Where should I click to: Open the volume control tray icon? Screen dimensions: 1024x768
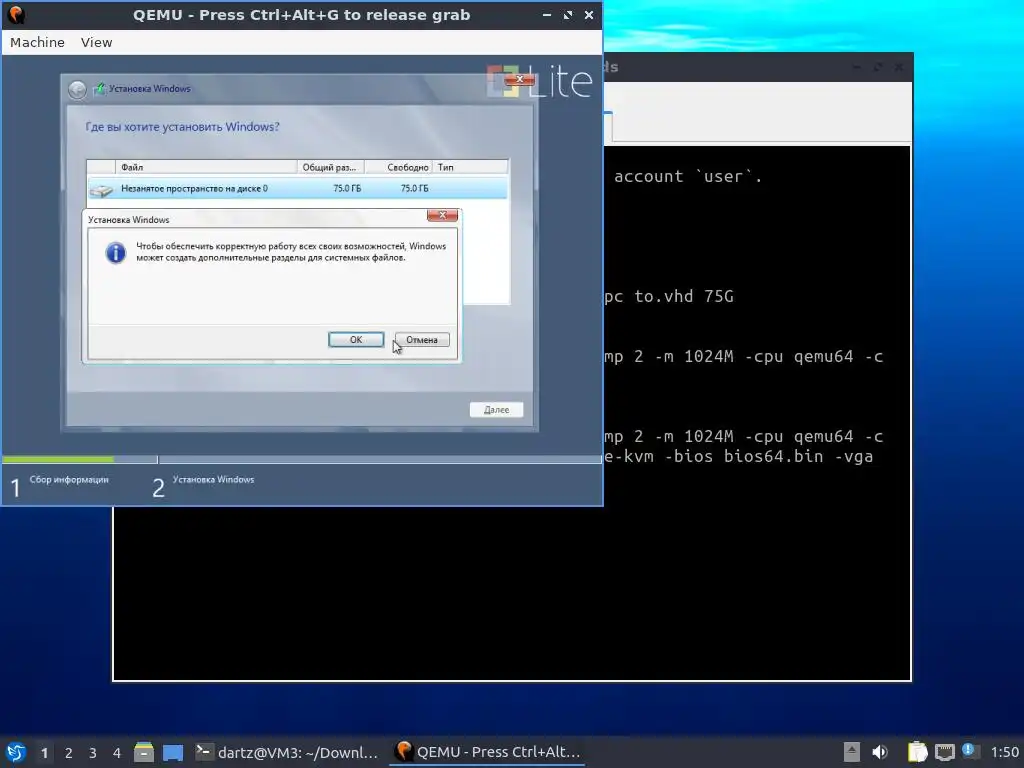(880, 752)
